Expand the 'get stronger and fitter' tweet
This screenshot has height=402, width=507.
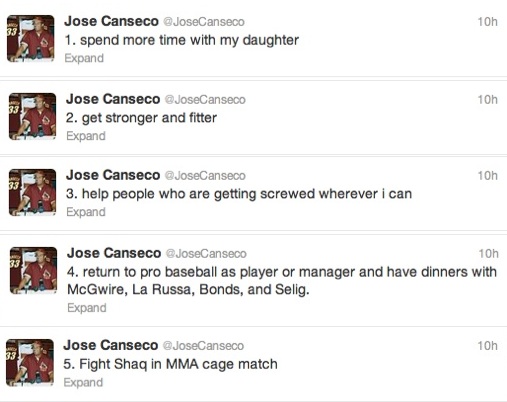point(86,136)
